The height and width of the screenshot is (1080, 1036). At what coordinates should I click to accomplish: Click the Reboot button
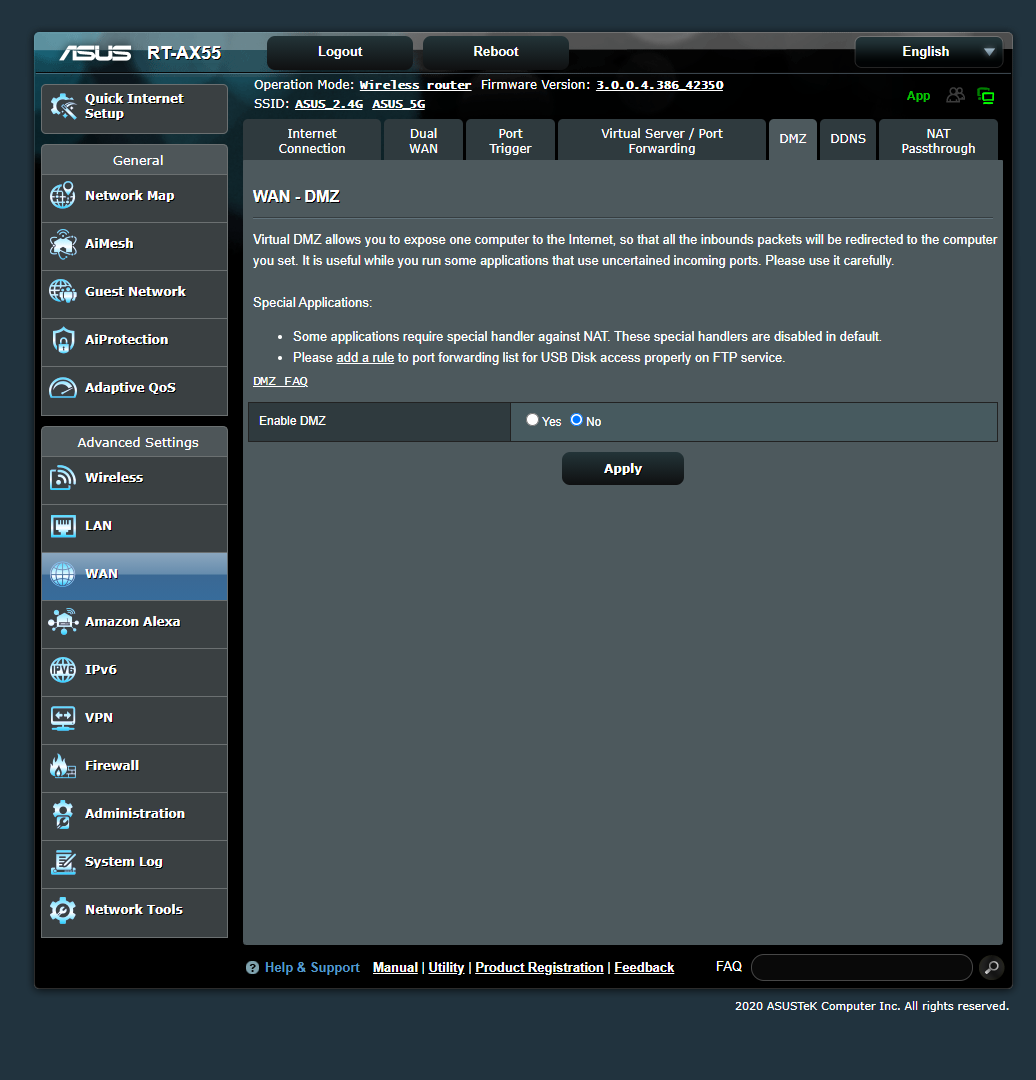(x=496, y=52)
